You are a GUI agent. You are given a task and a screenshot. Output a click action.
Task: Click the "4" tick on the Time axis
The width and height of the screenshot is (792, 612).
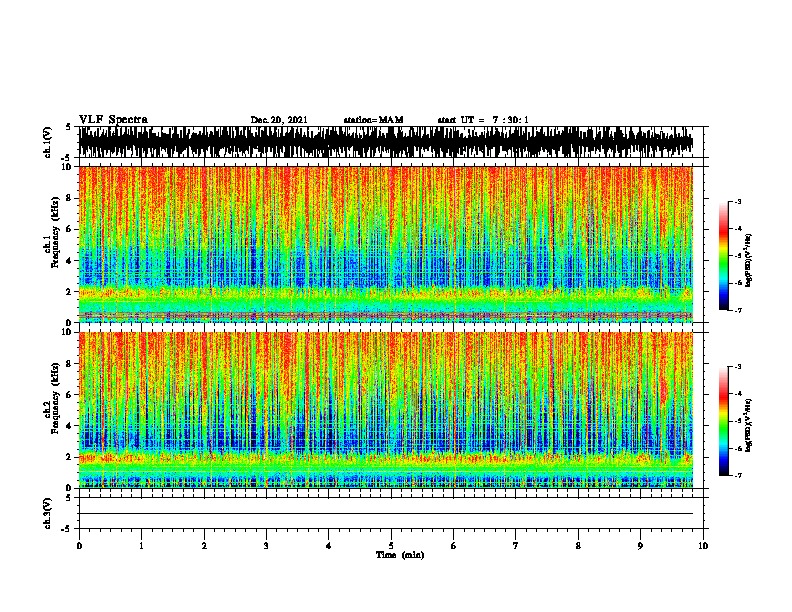point(329,546)
